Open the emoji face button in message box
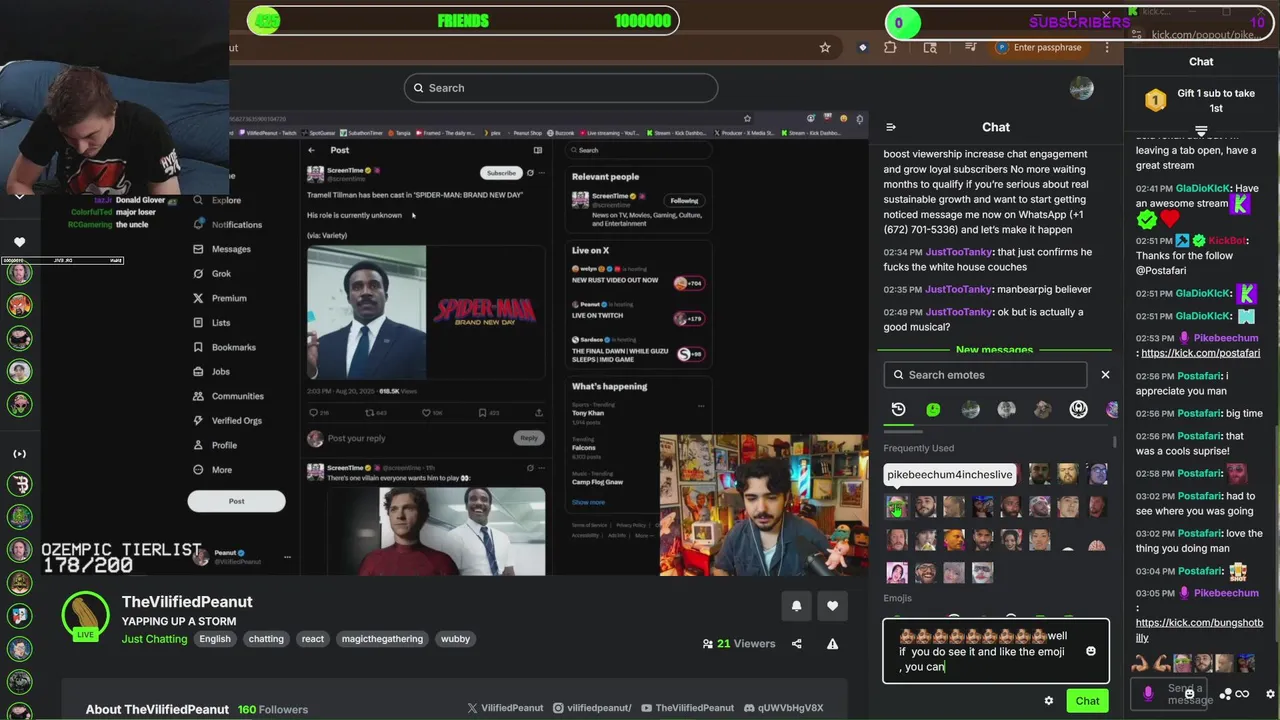 point(1091,651)
